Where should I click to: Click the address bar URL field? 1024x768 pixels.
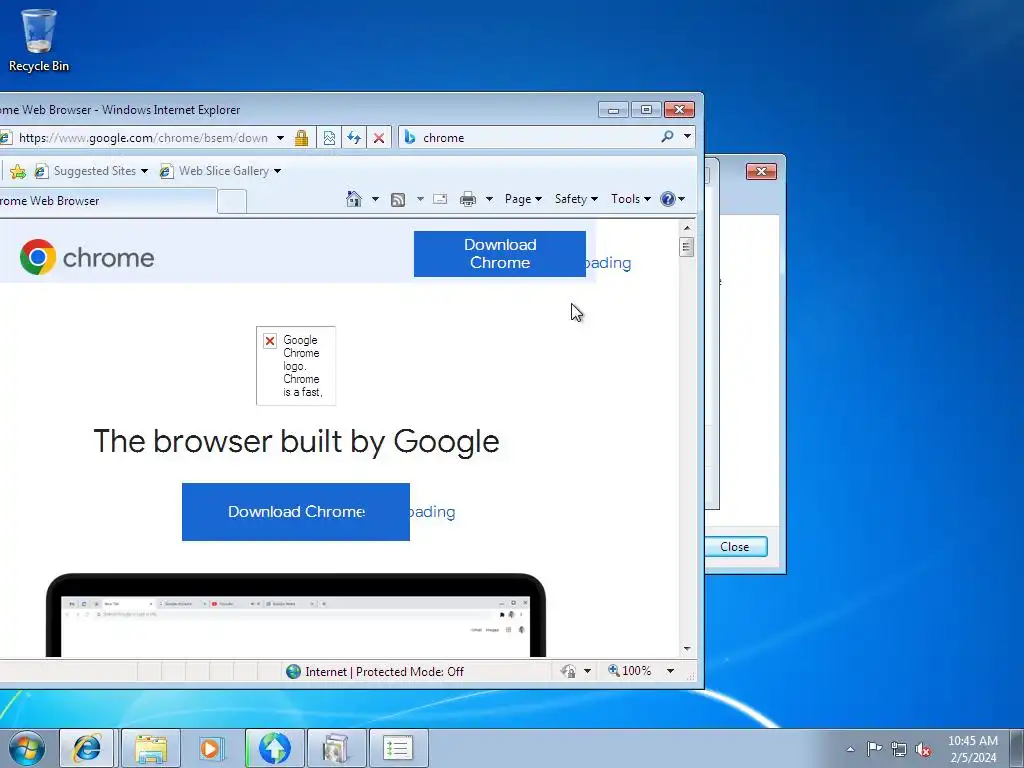click(x=142, y=138)
